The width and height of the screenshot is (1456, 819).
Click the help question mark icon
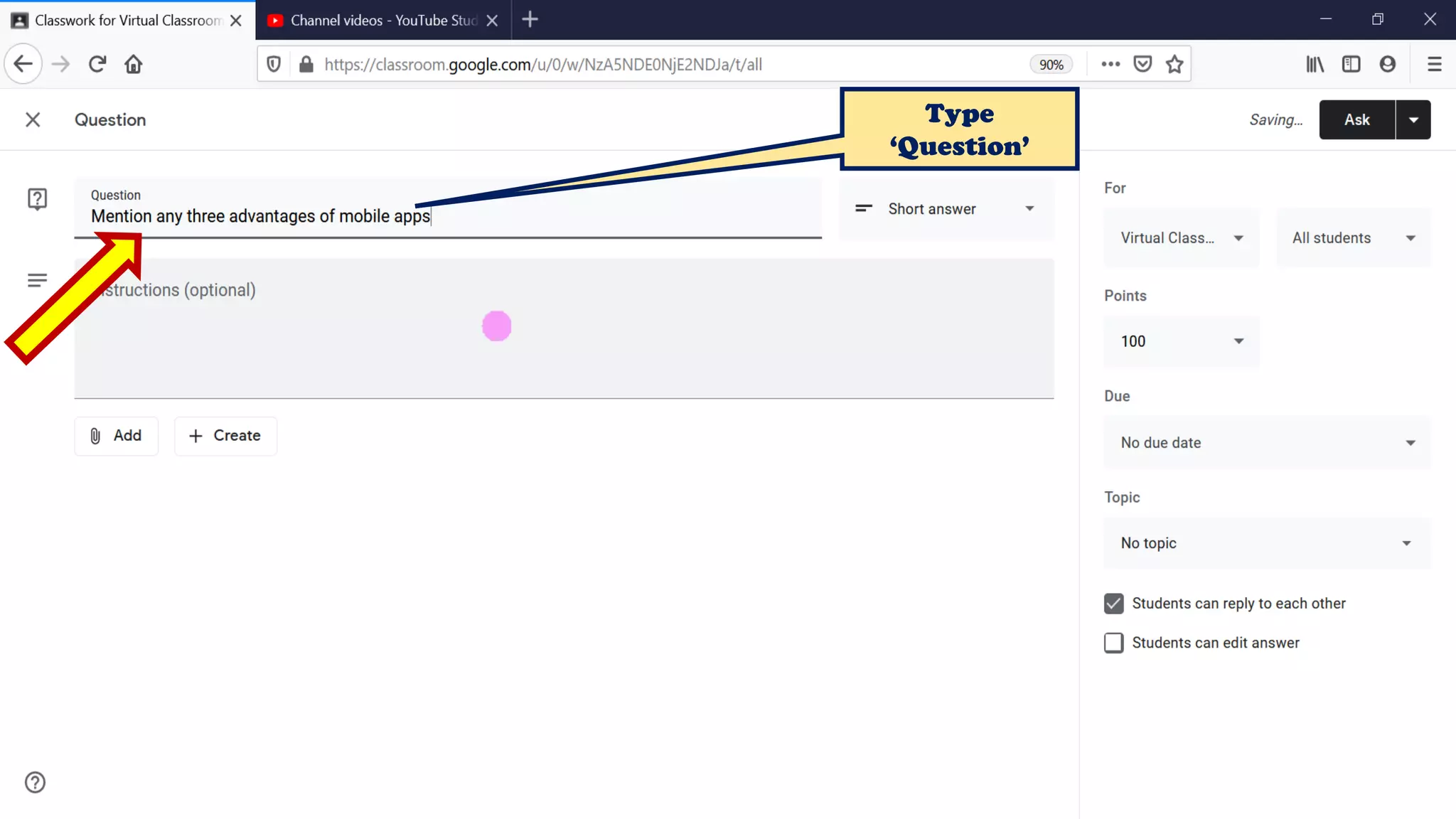click(35, 782)
